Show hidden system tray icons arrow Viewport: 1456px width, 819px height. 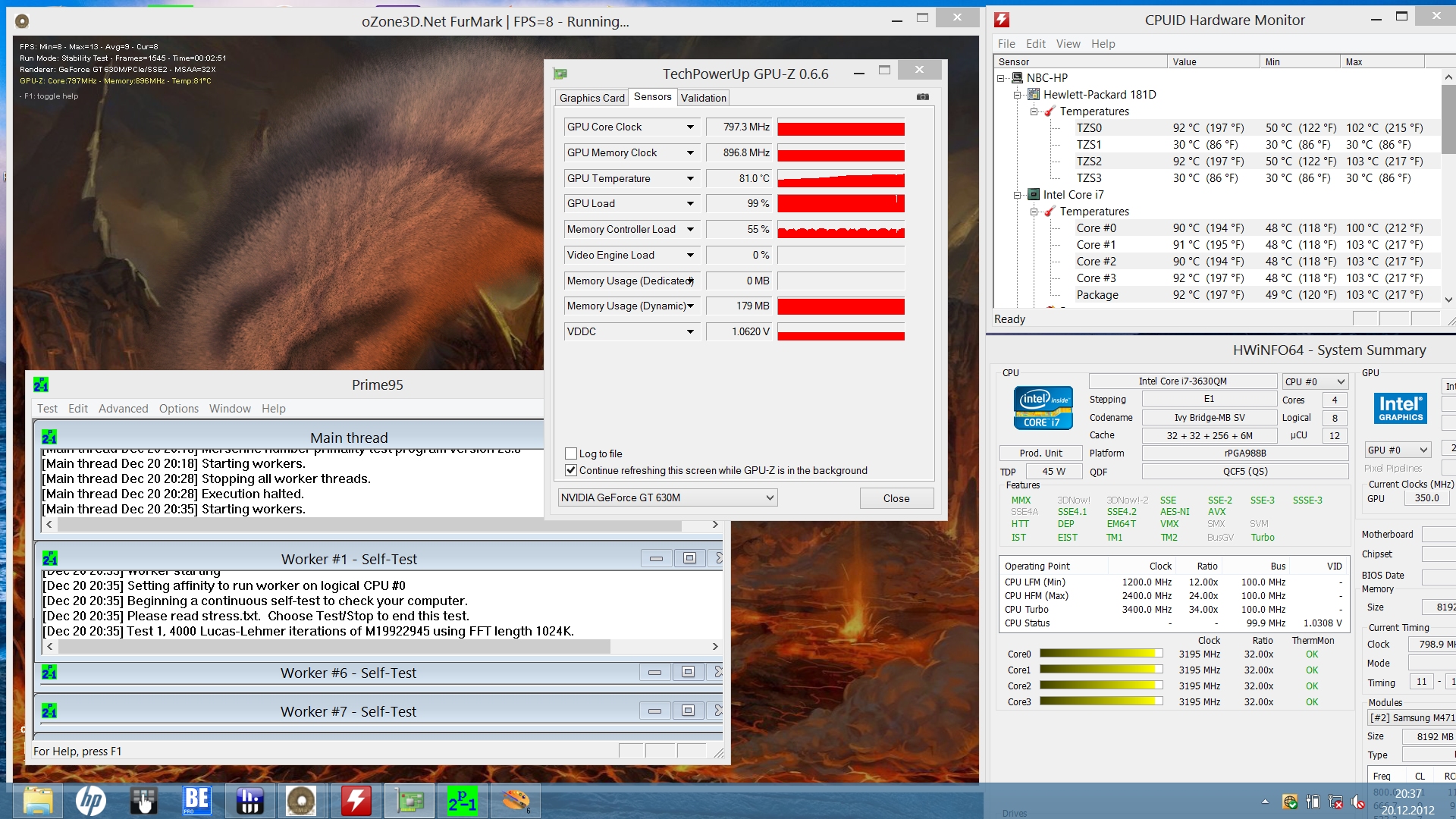coord(1265,802)
